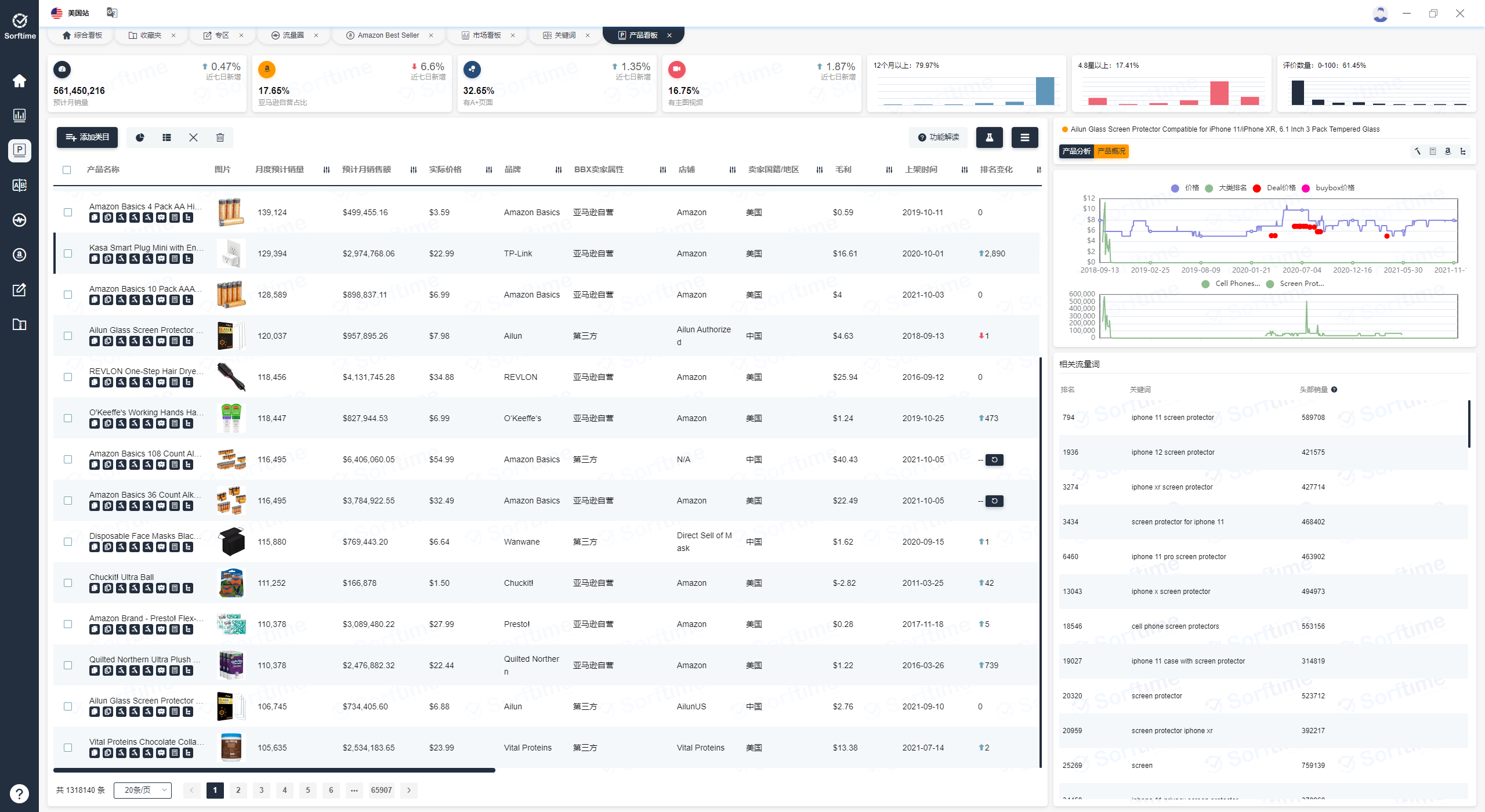Click the 功能解读 help button
Screen dimensions: 1485x812
point(939,137)
